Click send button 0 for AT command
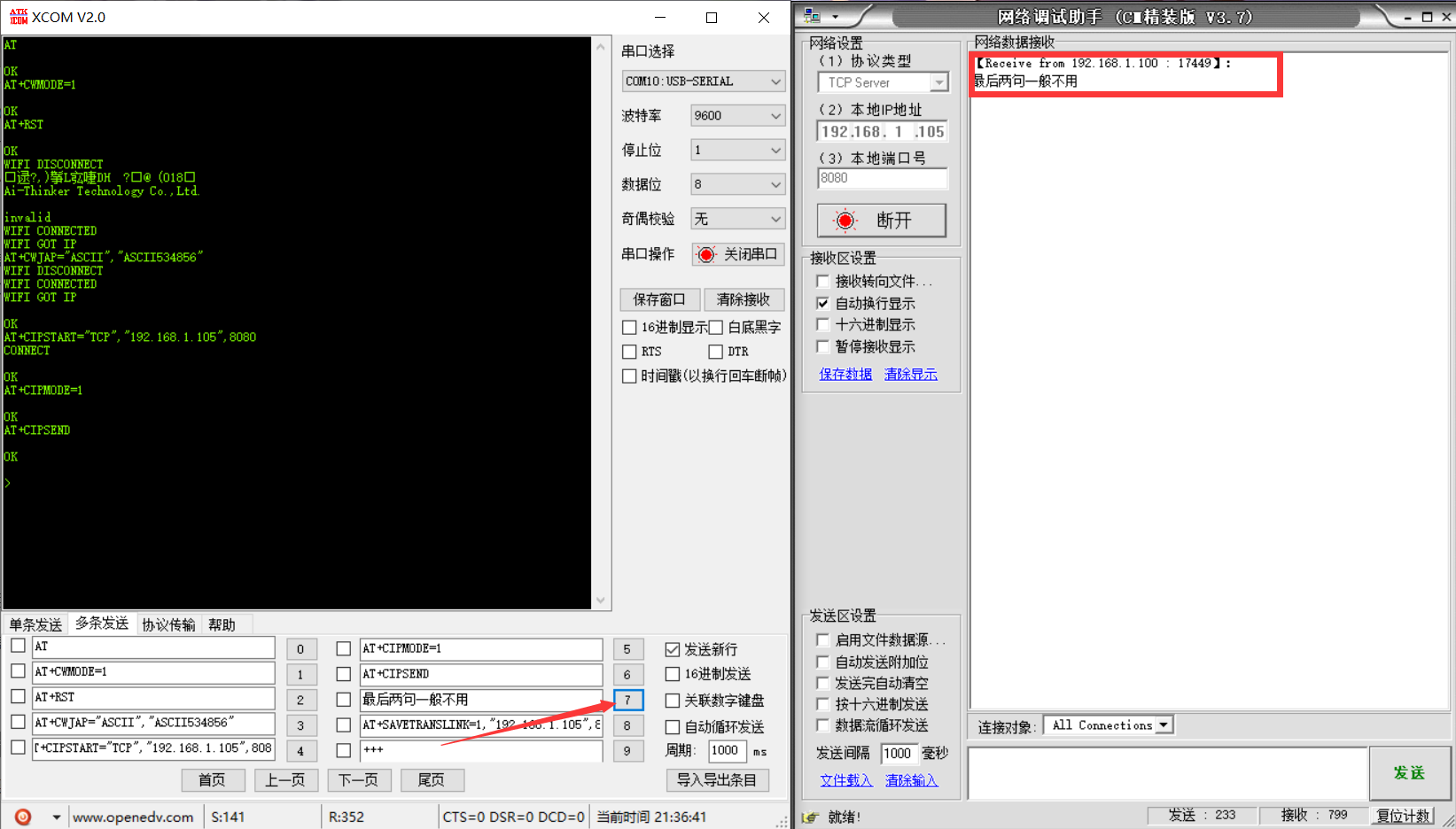 (301, 649)
